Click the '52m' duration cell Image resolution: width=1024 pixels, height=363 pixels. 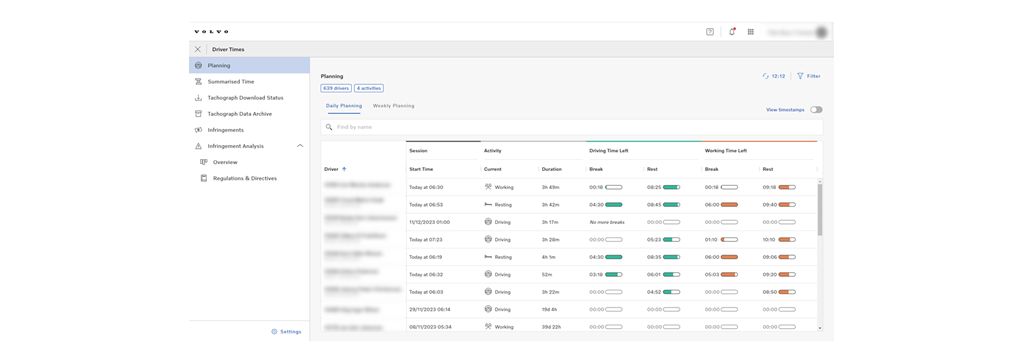546,274
